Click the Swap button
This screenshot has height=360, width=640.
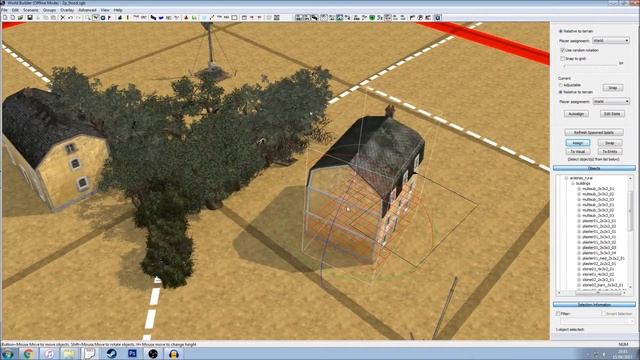pyautogui.click(x=610, y=143)
